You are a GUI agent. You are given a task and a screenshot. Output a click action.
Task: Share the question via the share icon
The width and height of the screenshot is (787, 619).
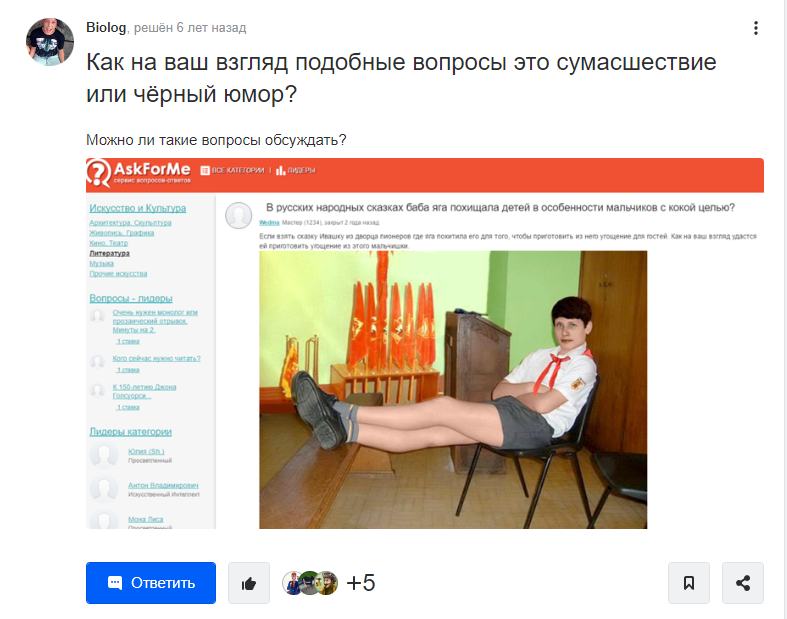(743, 583)
